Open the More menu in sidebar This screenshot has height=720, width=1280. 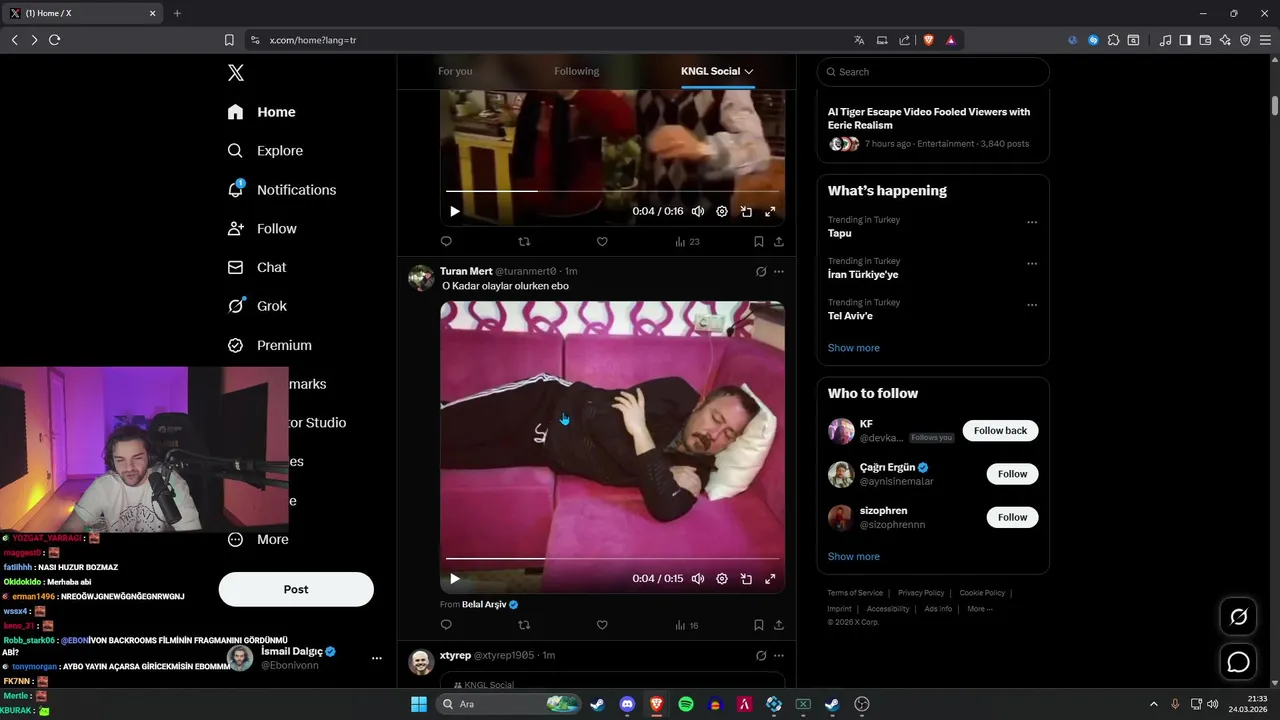257,539
